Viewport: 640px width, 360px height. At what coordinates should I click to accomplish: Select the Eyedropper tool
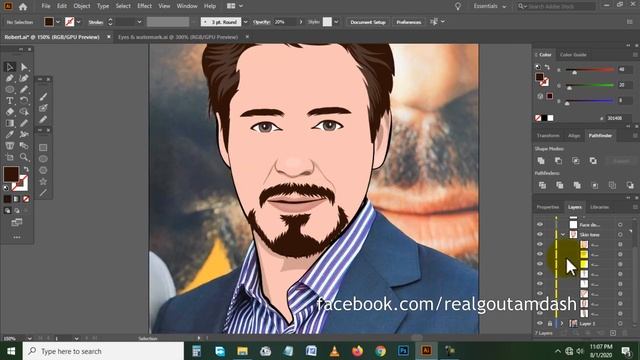point(10,134)
